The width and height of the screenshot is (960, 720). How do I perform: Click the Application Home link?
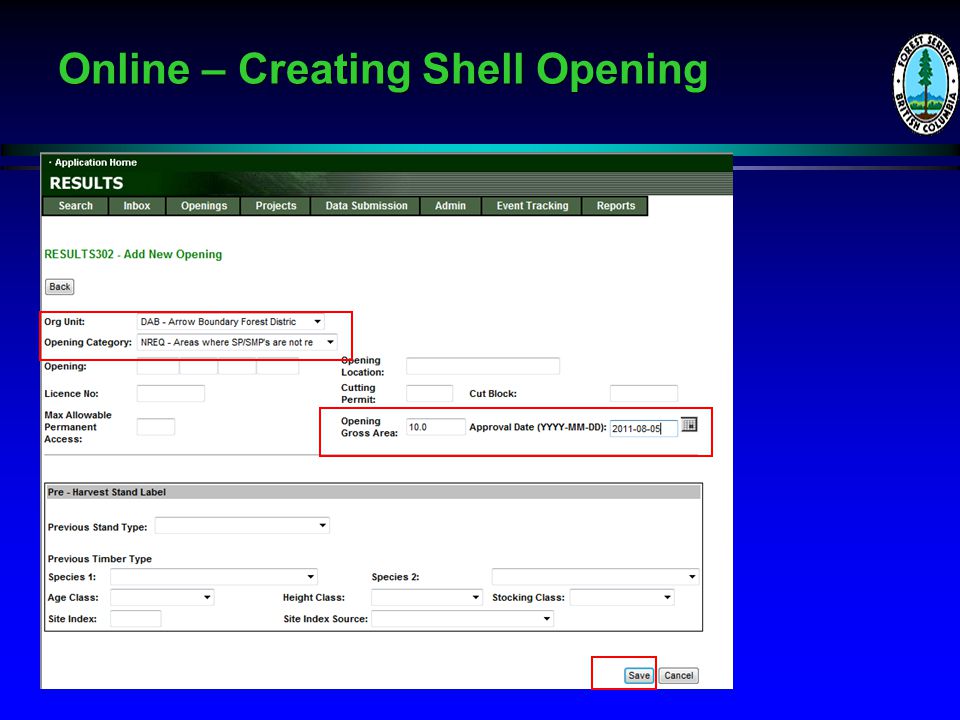click(96, 162)
